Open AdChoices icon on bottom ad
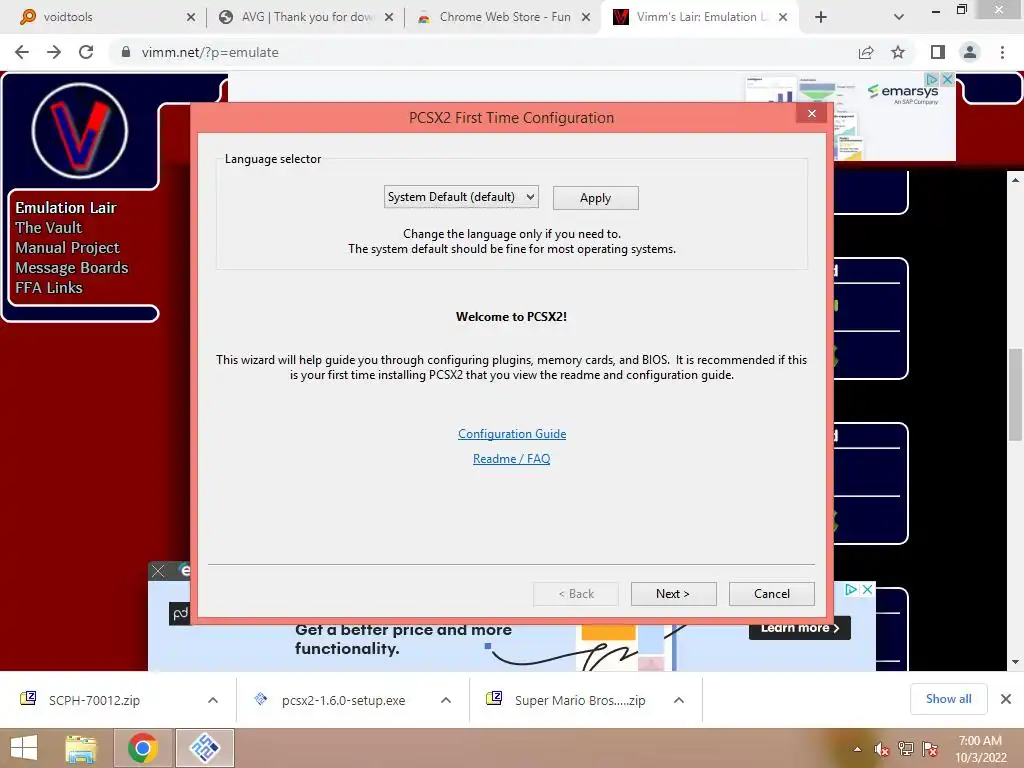1024x768 pixels. pos(851,589)
